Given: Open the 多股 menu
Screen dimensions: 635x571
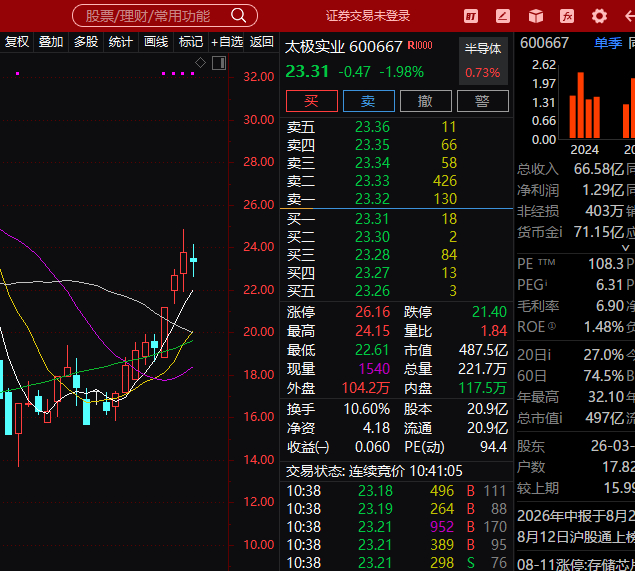Looking at the screenshot, I should (86, 42).
